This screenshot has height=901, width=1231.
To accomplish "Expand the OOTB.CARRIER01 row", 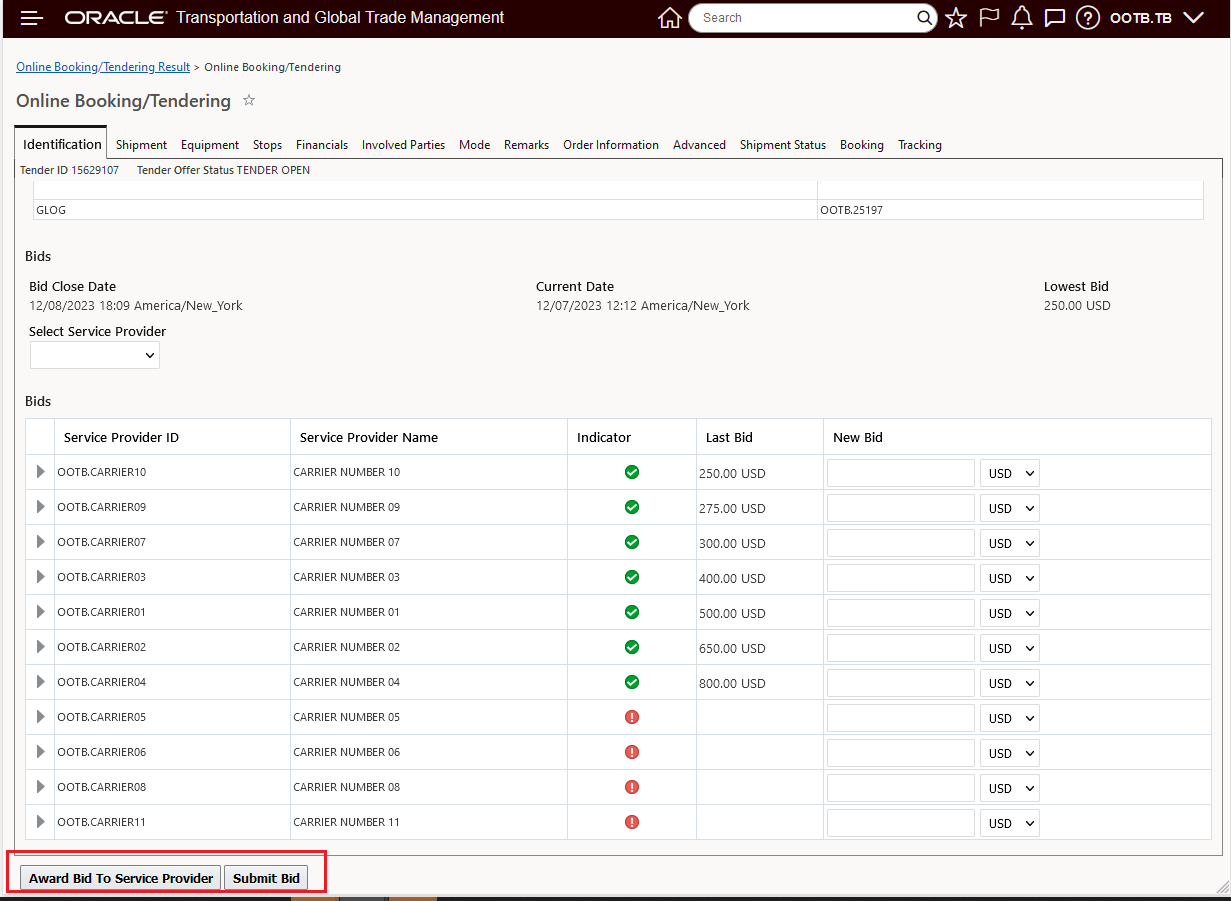I will (41, 612).
